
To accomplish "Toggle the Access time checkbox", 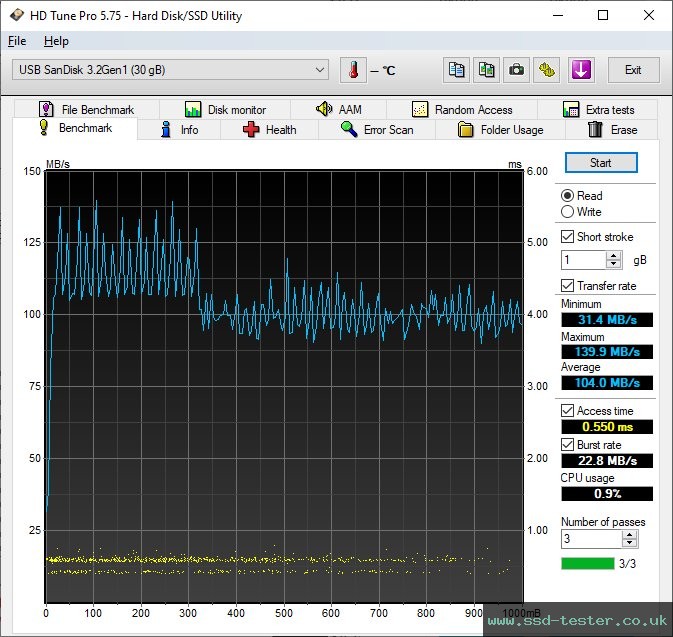I will (x=567, y=411).
